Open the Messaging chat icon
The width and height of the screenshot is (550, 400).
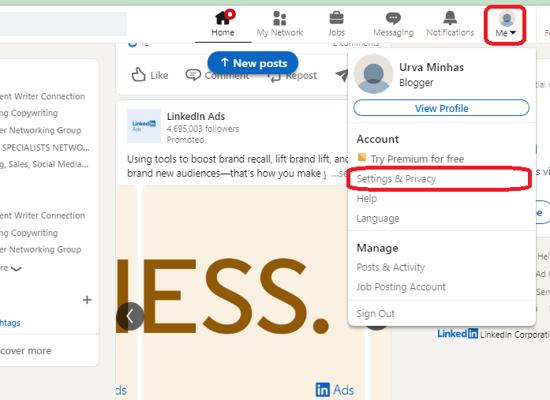pyautogui.click(x=393, y=18)
